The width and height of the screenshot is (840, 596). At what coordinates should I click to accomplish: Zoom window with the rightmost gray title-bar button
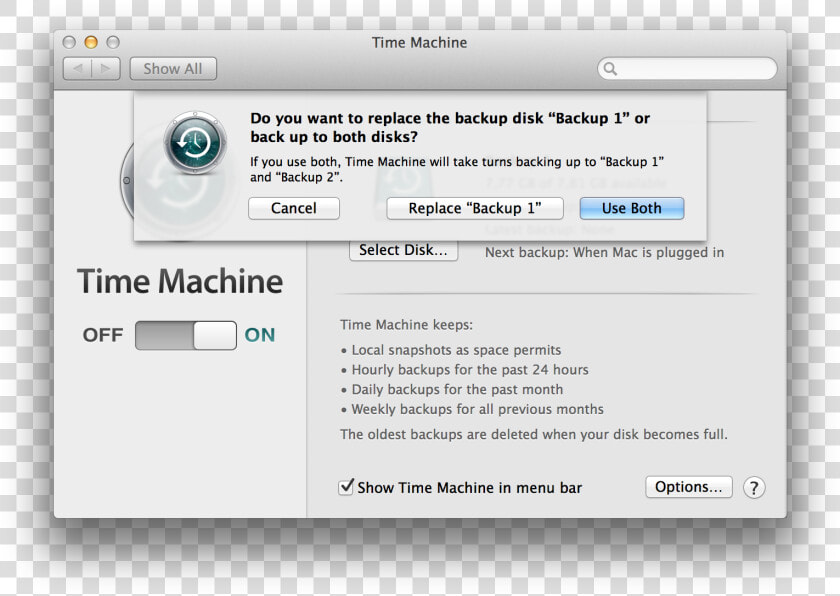[113, 42]
